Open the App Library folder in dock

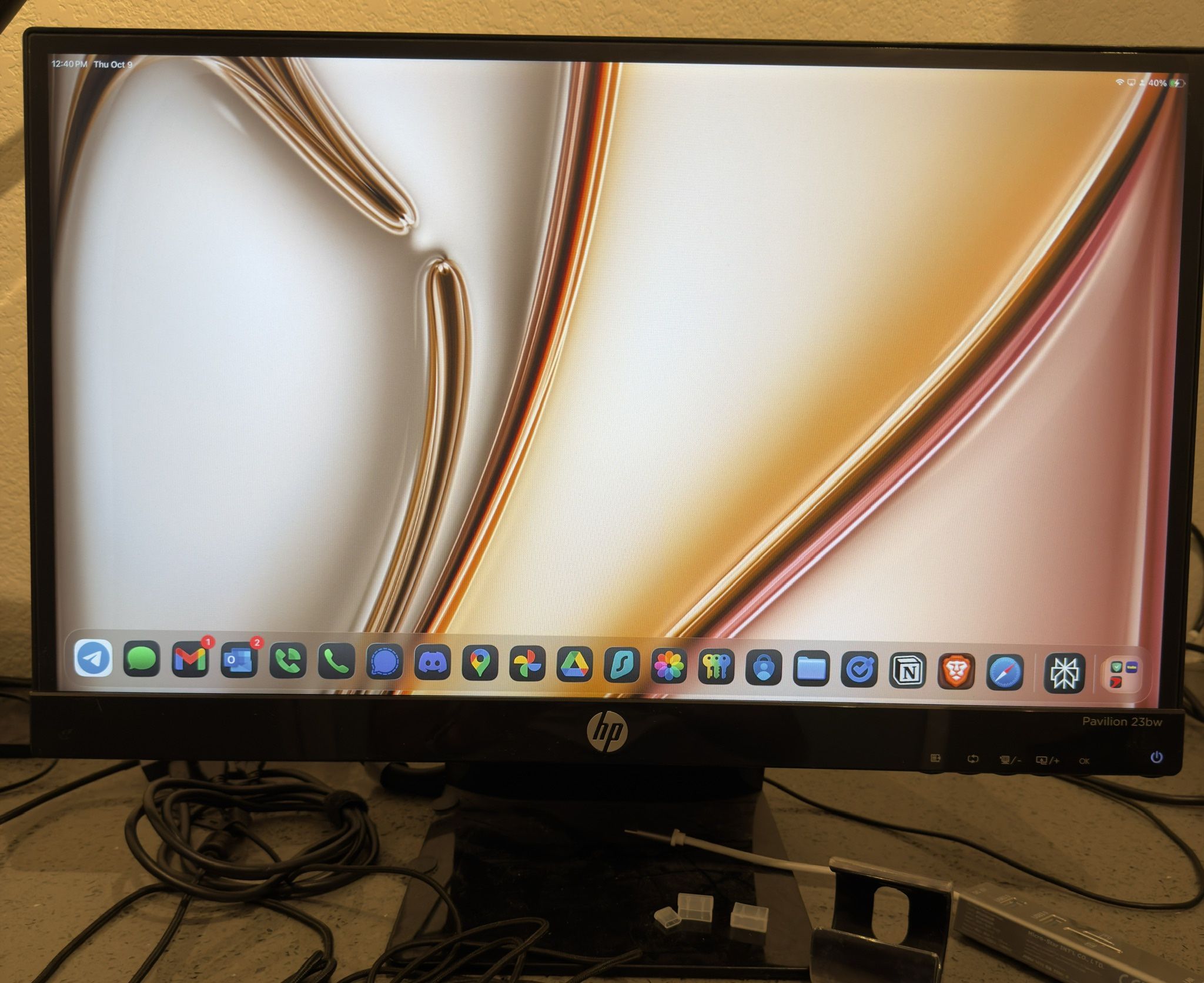[x=1123, y=675]
